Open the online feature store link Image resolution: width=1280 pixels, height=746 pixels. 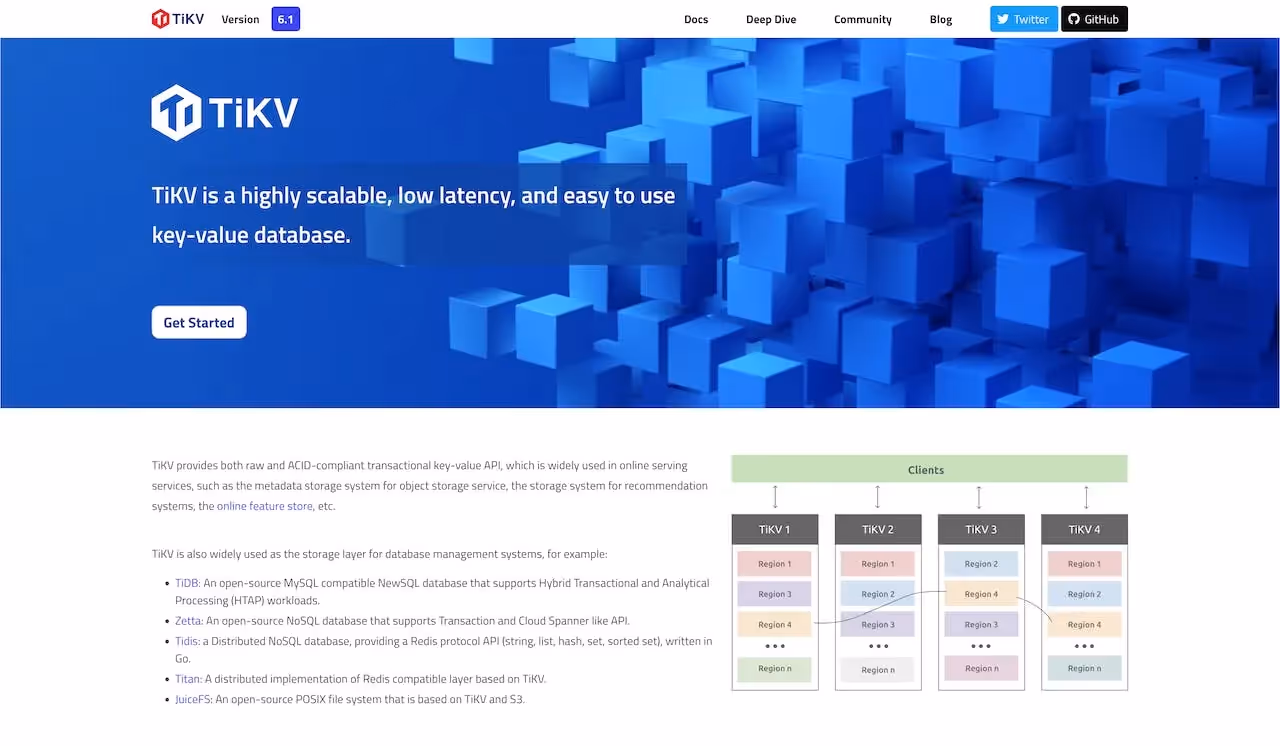point(264,505)
